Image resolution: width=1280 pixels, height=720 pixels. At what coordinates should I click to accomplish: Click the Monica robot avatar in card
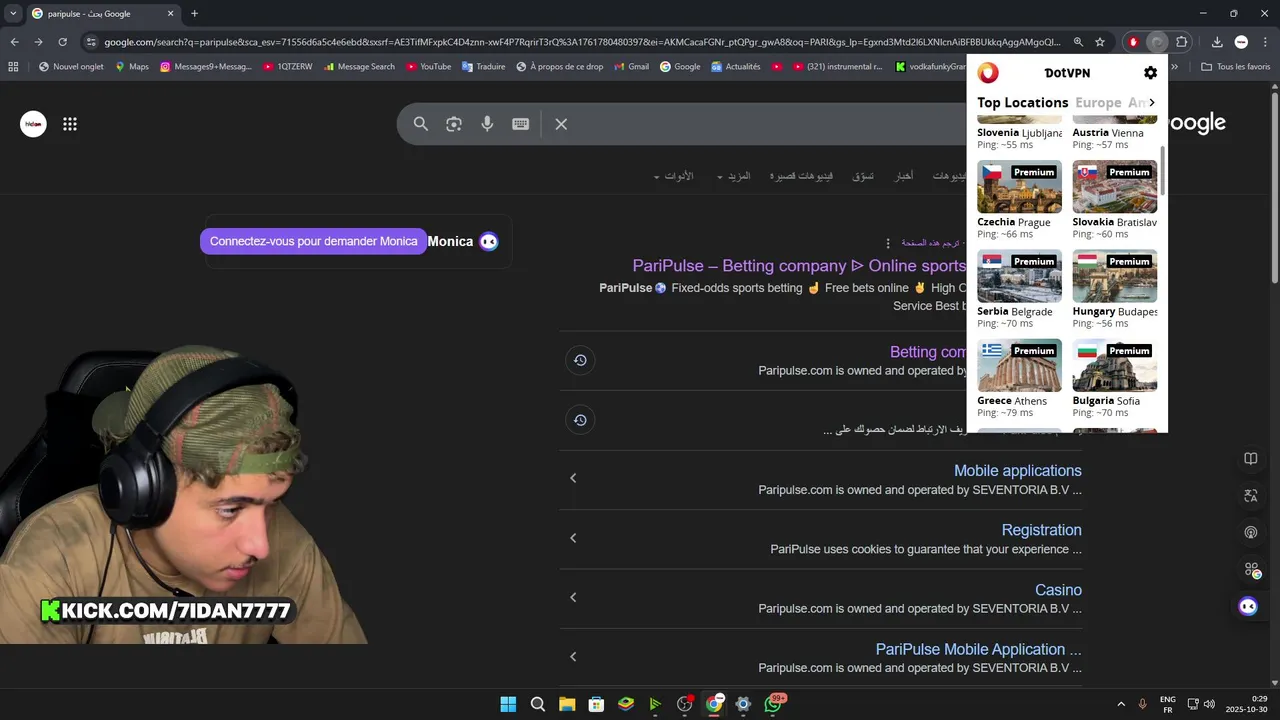pyautogui.click(x=489, y=241)
